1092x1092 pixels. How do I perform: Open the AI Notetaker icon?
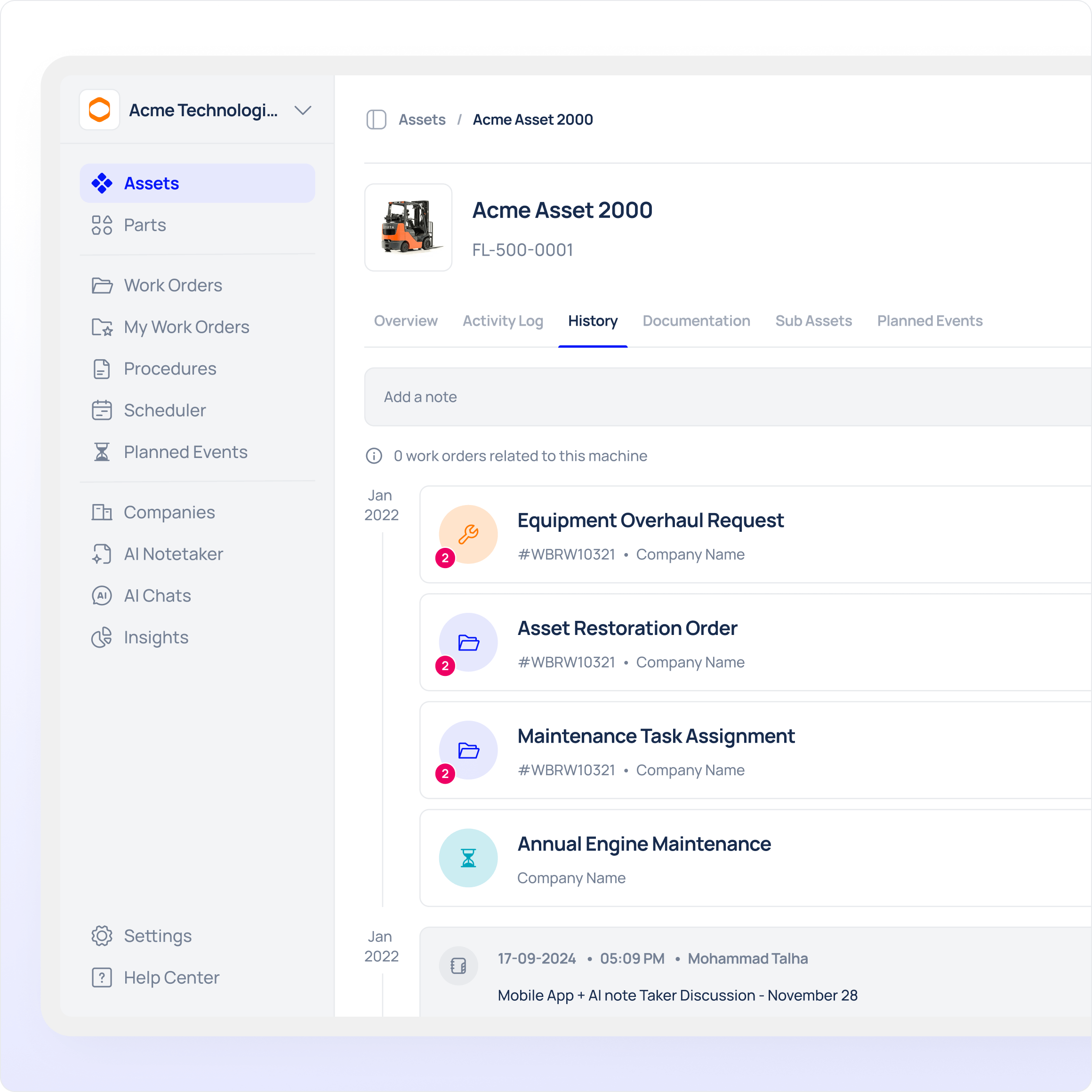click(102, 554)
